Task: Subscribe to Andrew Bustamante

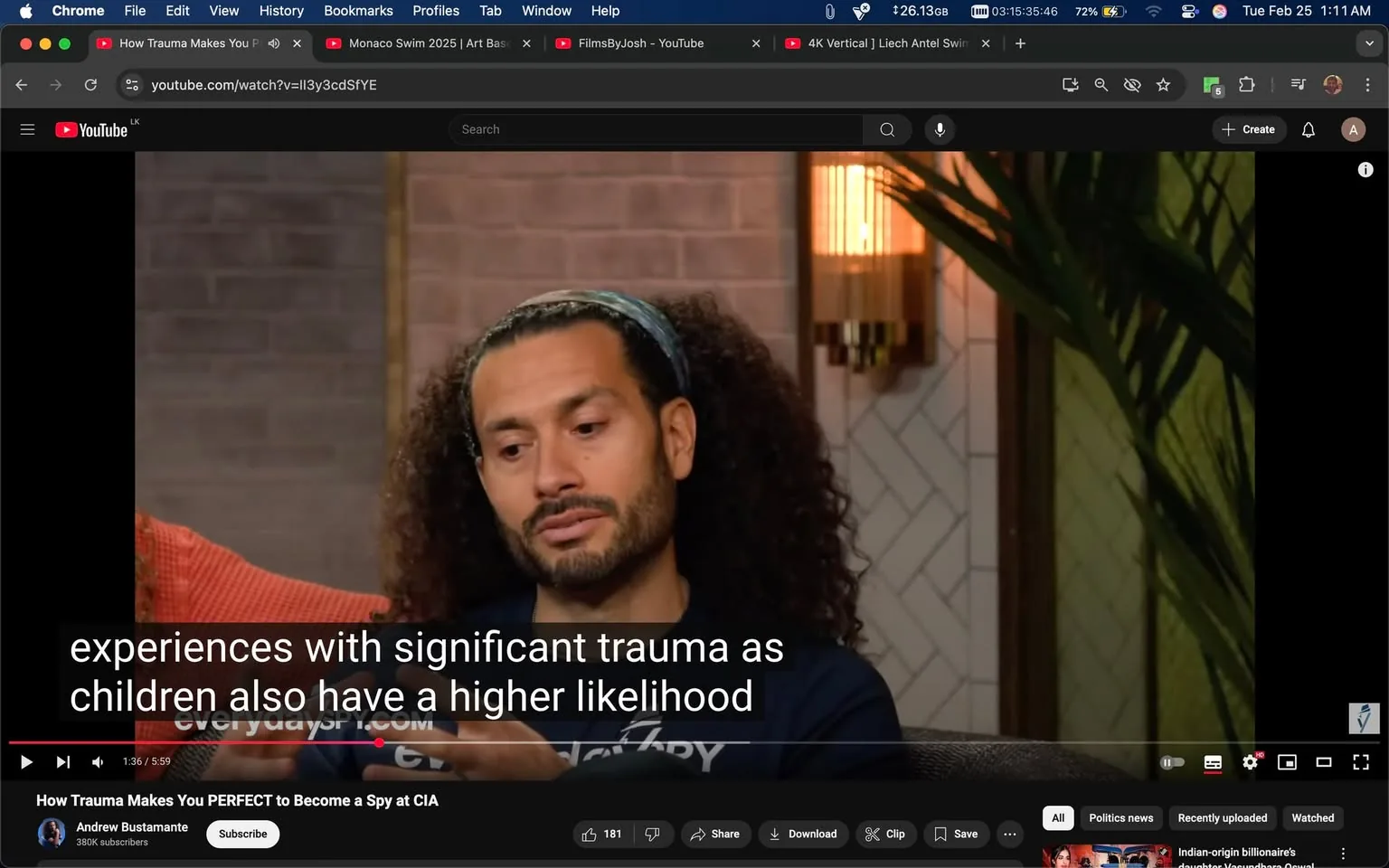Action: (241, 834)
